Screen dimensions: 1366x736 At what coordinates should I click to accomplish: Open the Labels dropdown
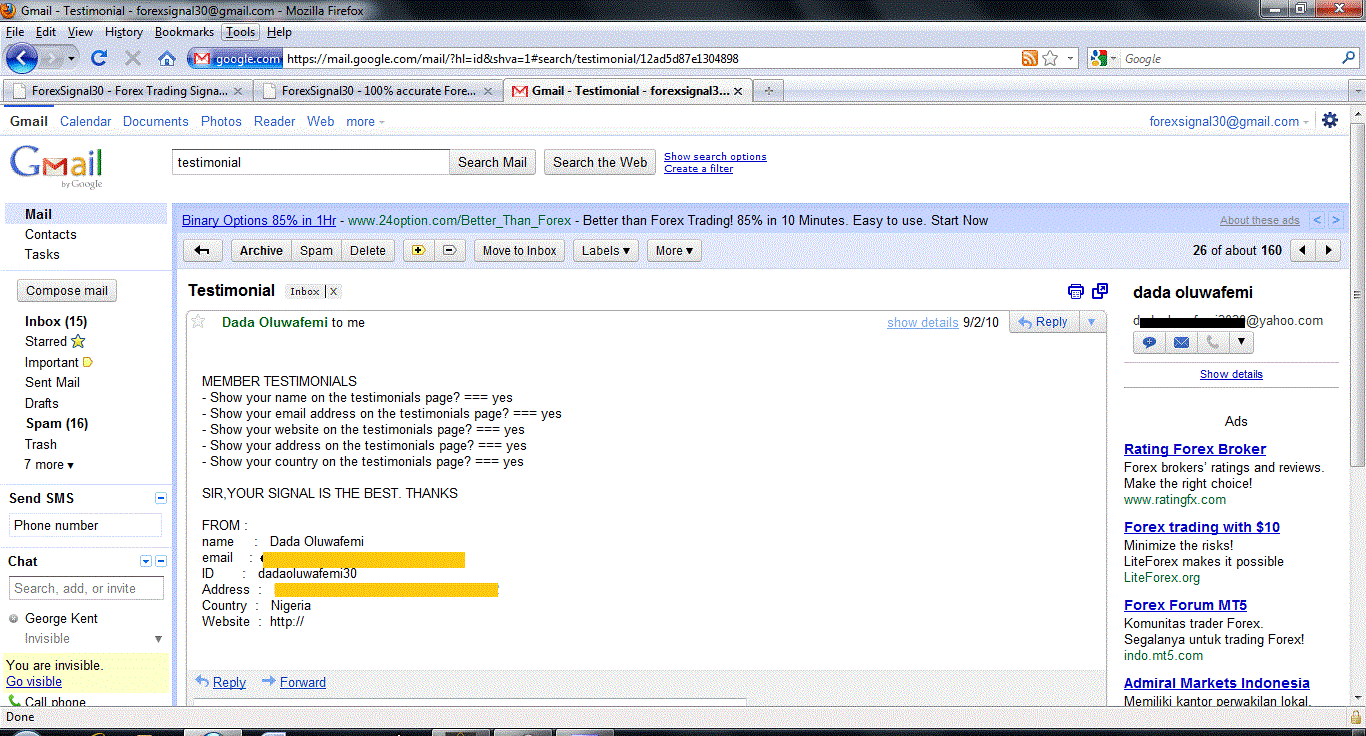click(606, 251)
